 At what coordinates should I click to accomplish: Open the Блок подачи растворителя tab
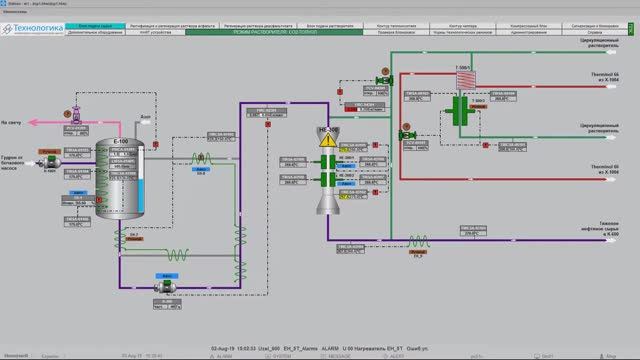330,26
